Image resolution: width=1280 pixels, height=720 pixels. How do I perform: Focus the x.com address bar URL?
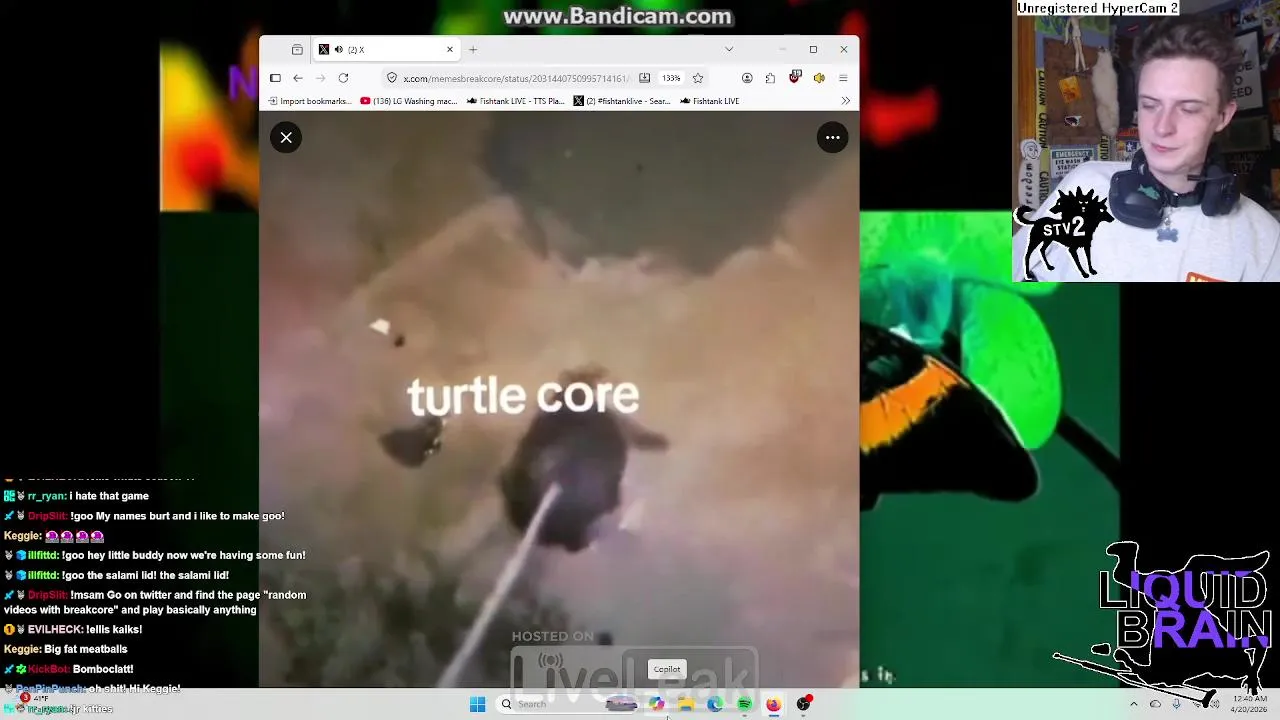(515, 78)
